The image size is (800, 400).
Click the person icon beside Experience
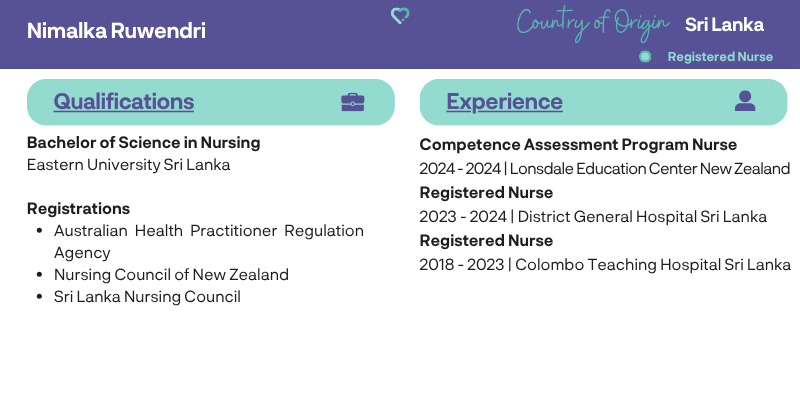coord(745,101)
